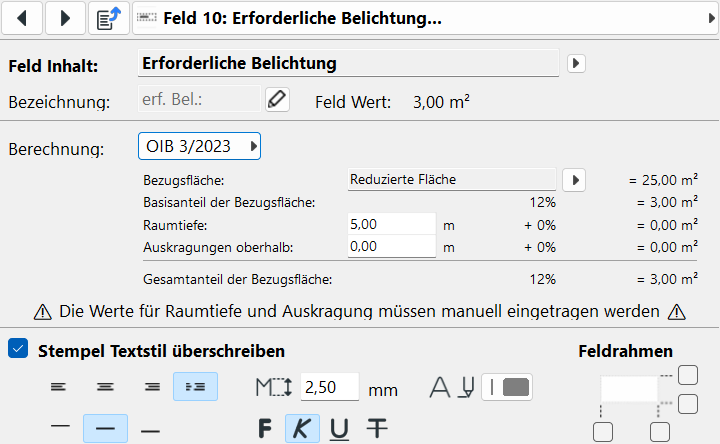720x444 pixels.
Task: Align text right
Action: pos(151,387)
